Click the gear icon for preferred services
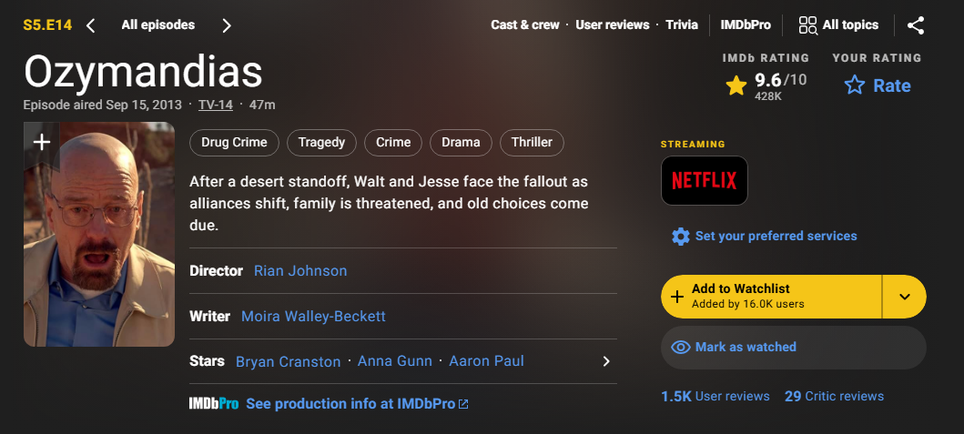Image resolution: width=964 pixels, height=434 pixels. click(681, 236)
